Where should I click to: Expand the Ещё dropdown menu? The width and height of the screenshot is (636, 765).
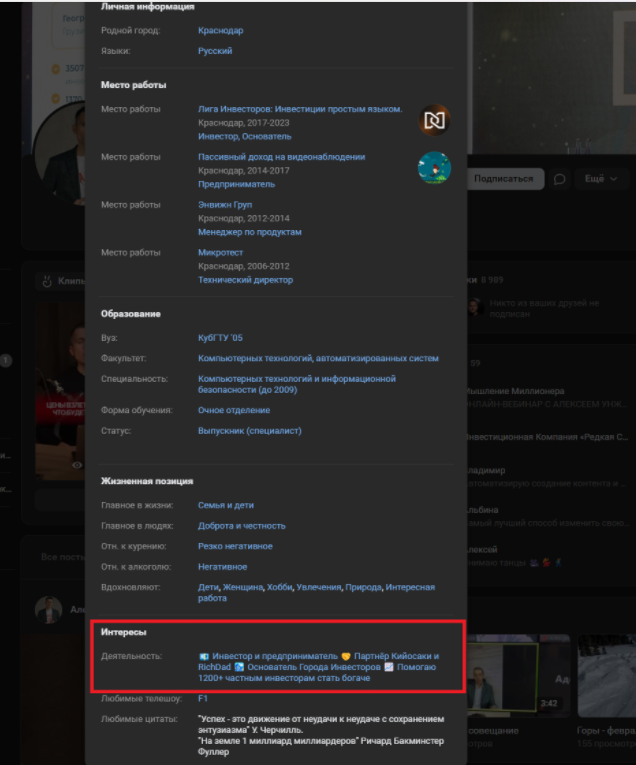600,179
